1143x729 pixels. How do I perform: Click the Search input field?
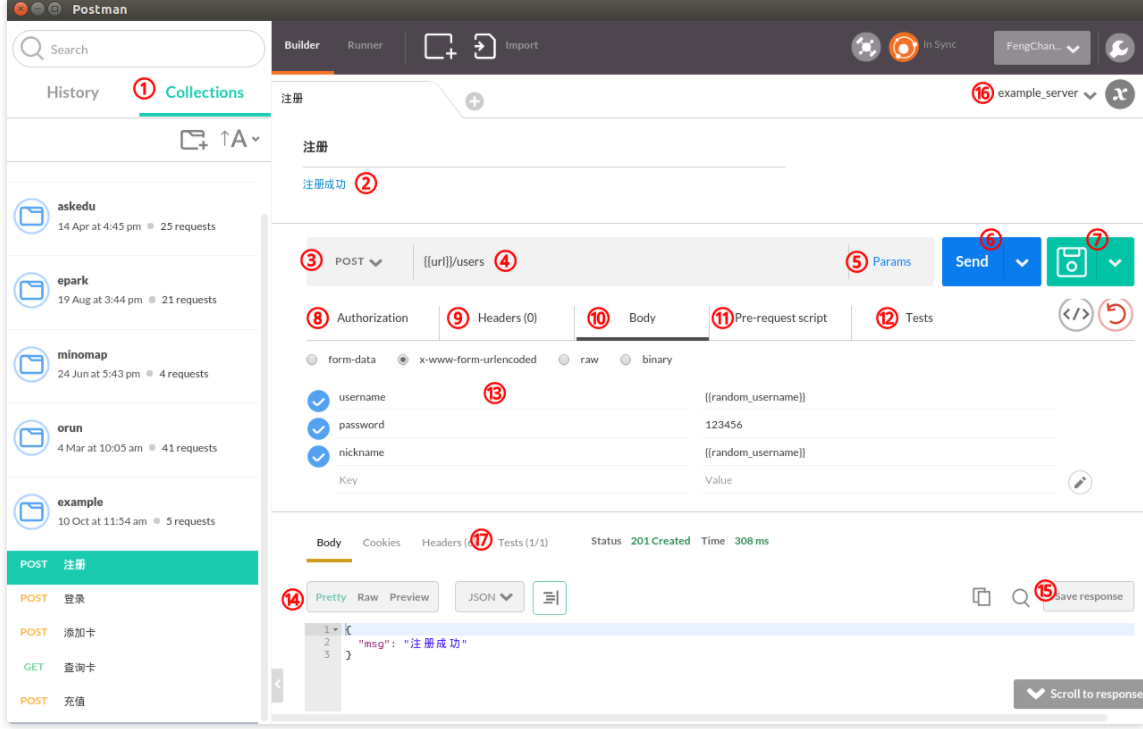pyautogui.click(x=139, y=49)
